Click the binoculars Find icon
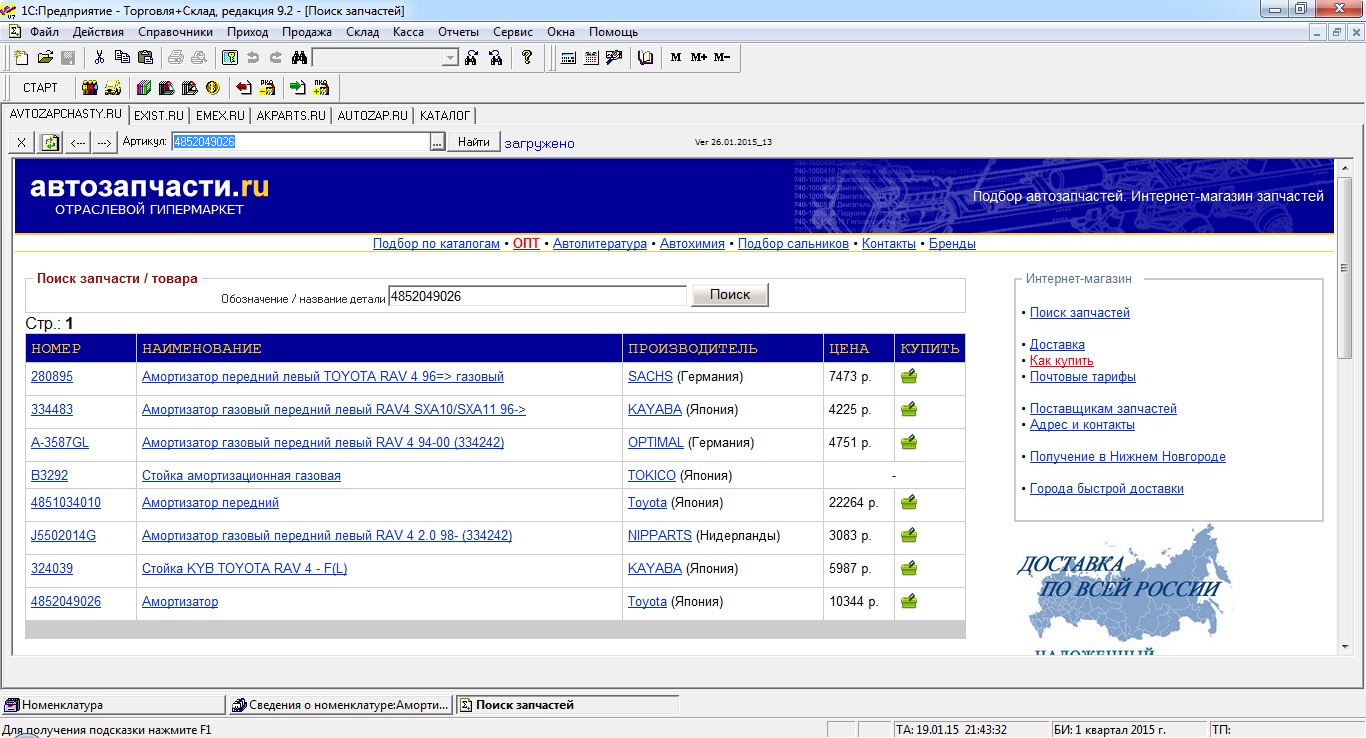 tap(298, 57)
